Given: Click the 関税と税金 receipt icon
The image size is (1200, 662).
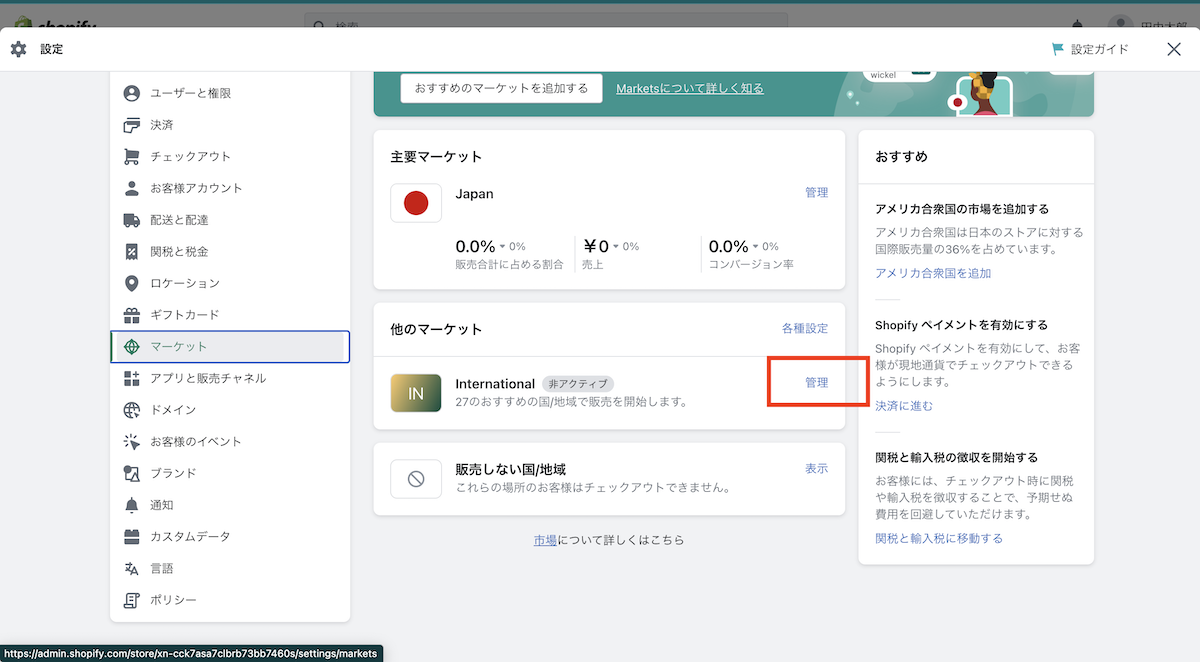Looking at the screenshot, I should [131, 251].
